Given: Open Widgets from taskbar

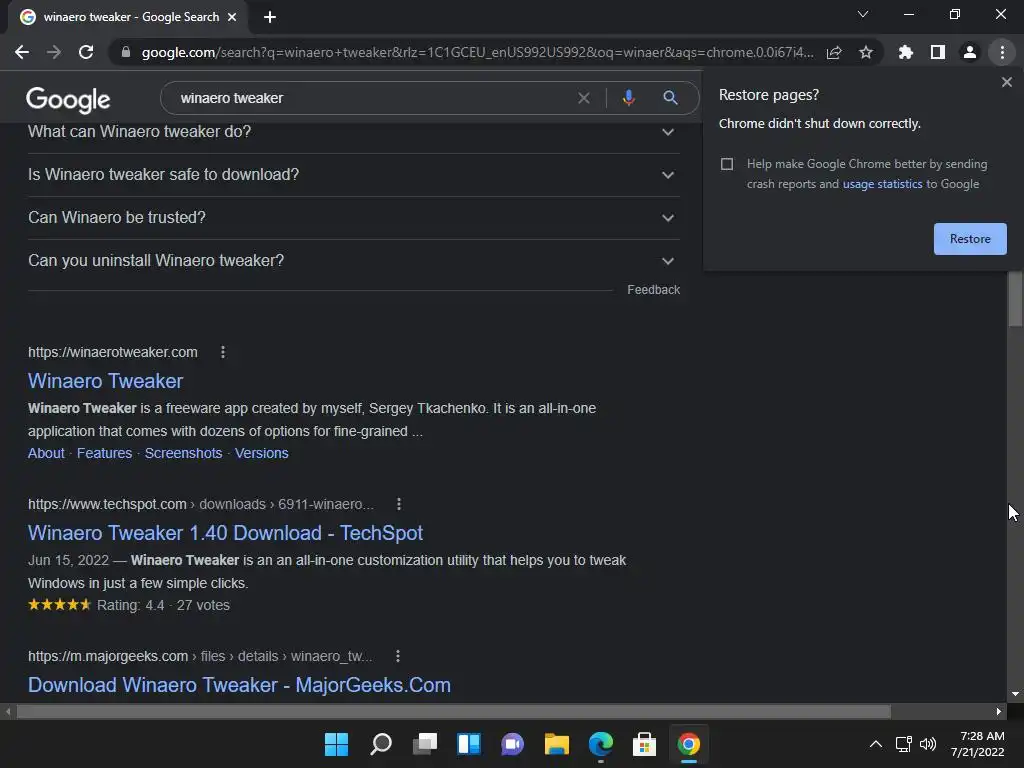Looking at the screenshot, I should coord(469,744).
